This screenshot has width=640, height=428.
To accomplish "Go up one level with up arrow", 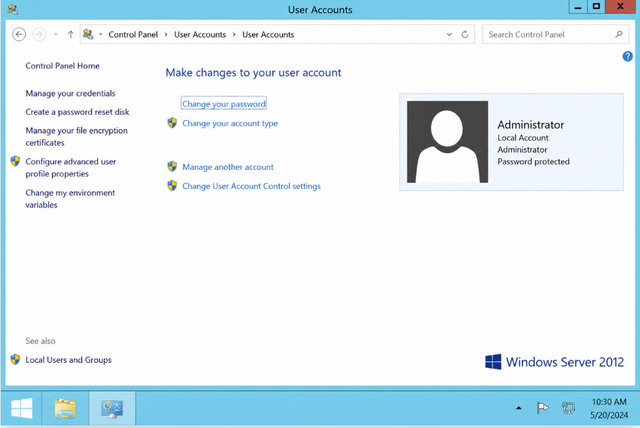I will (x=71, y=34).
